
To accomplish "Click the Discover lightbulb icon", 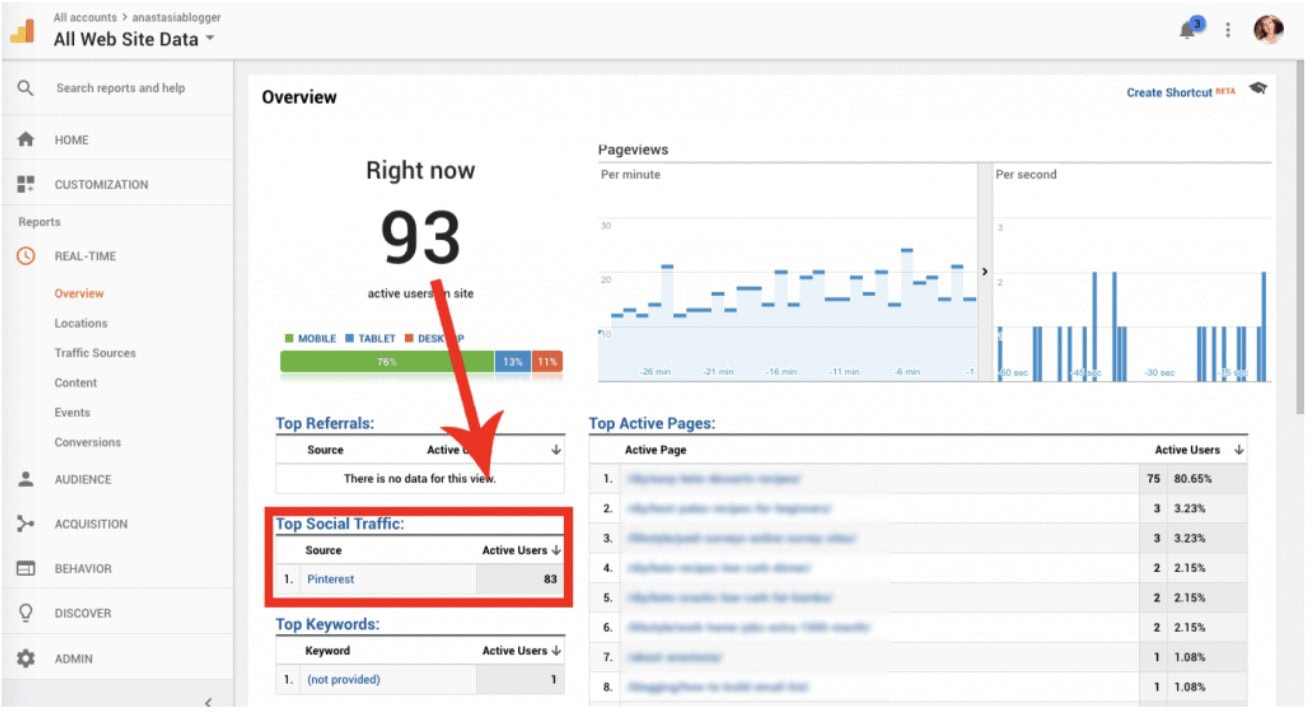I will point(26,613).
